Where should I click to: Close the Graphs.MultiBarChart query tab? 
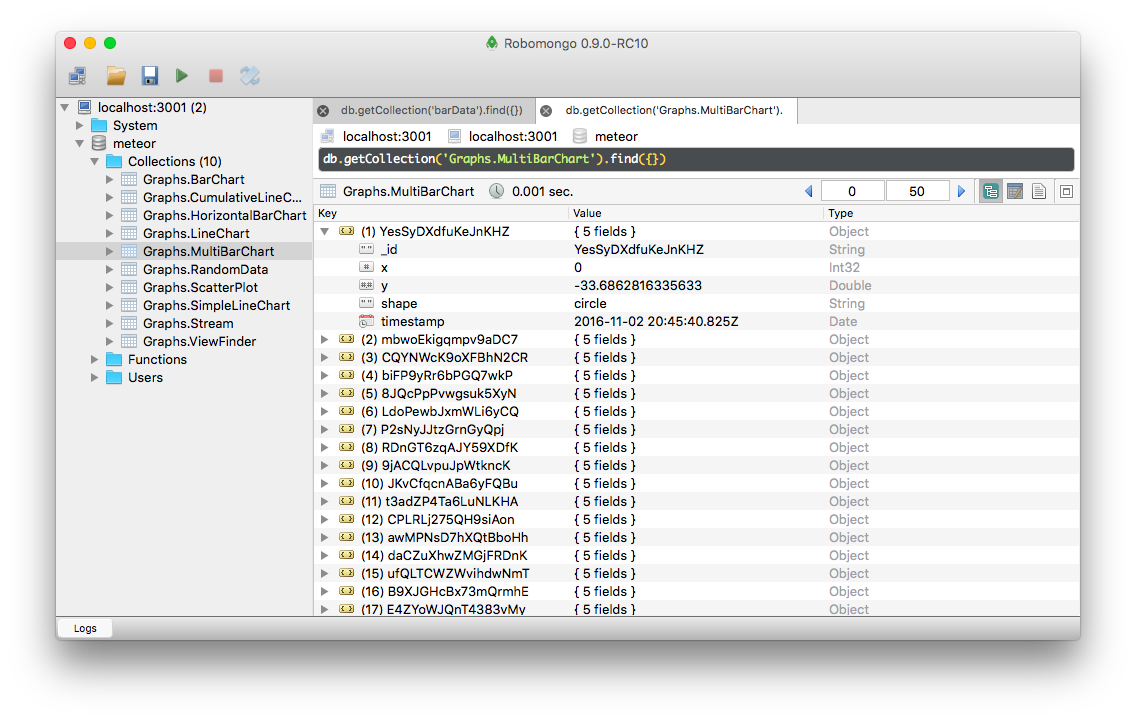coord(546,111)
